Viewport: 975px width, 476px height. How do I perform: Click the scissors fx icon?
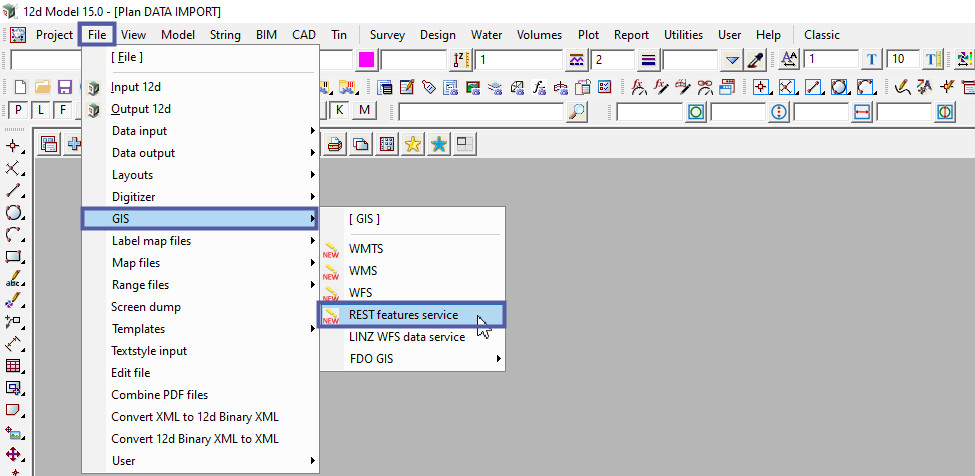(x=706, y=87)
